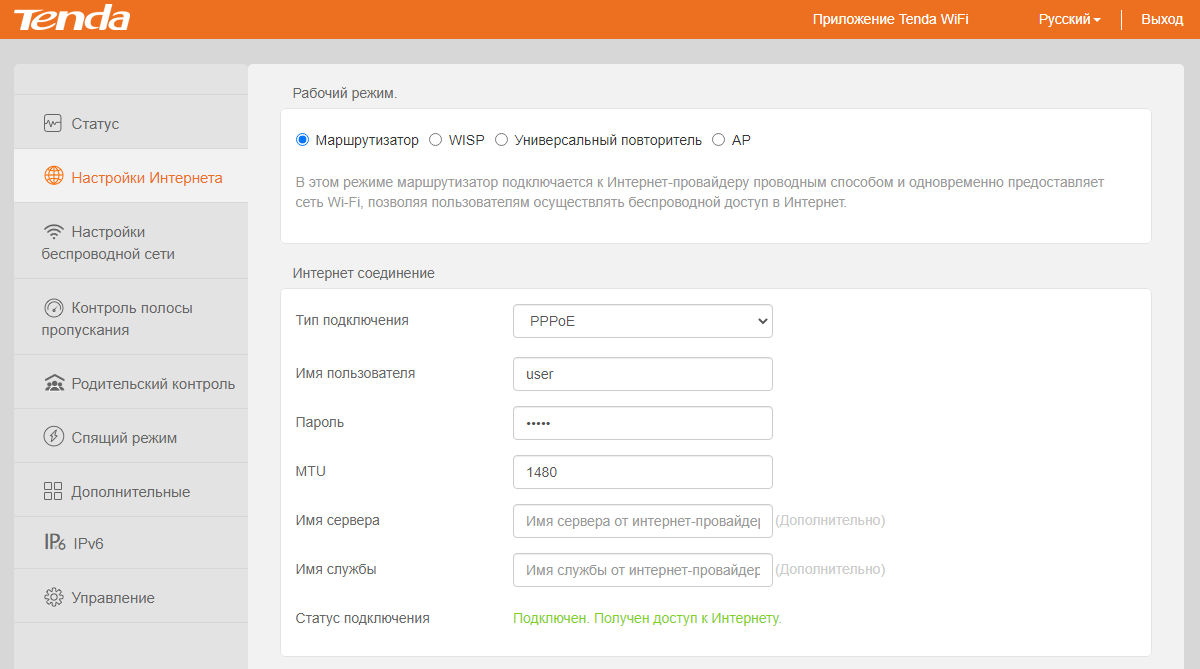Click the MTU input field
The width and height of the screenshot is (1200, 669).
[642, 472]
